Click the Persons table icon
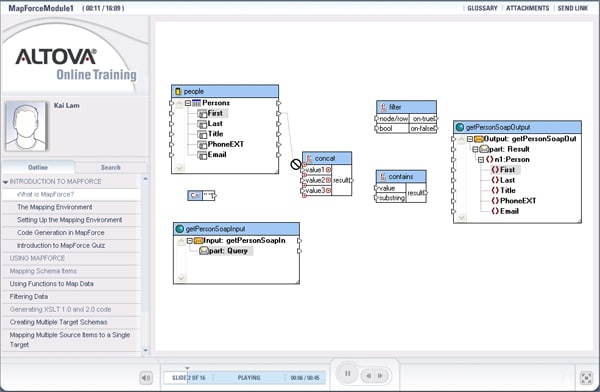Screen dimensions: 600x392 pyautogui.click(x=196, y=103)
